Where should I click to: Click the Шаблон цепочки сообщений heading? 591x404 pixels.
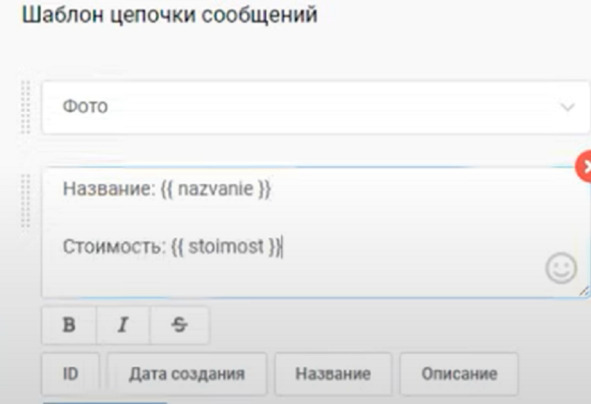pyautogui.click(x=170, y=15)
